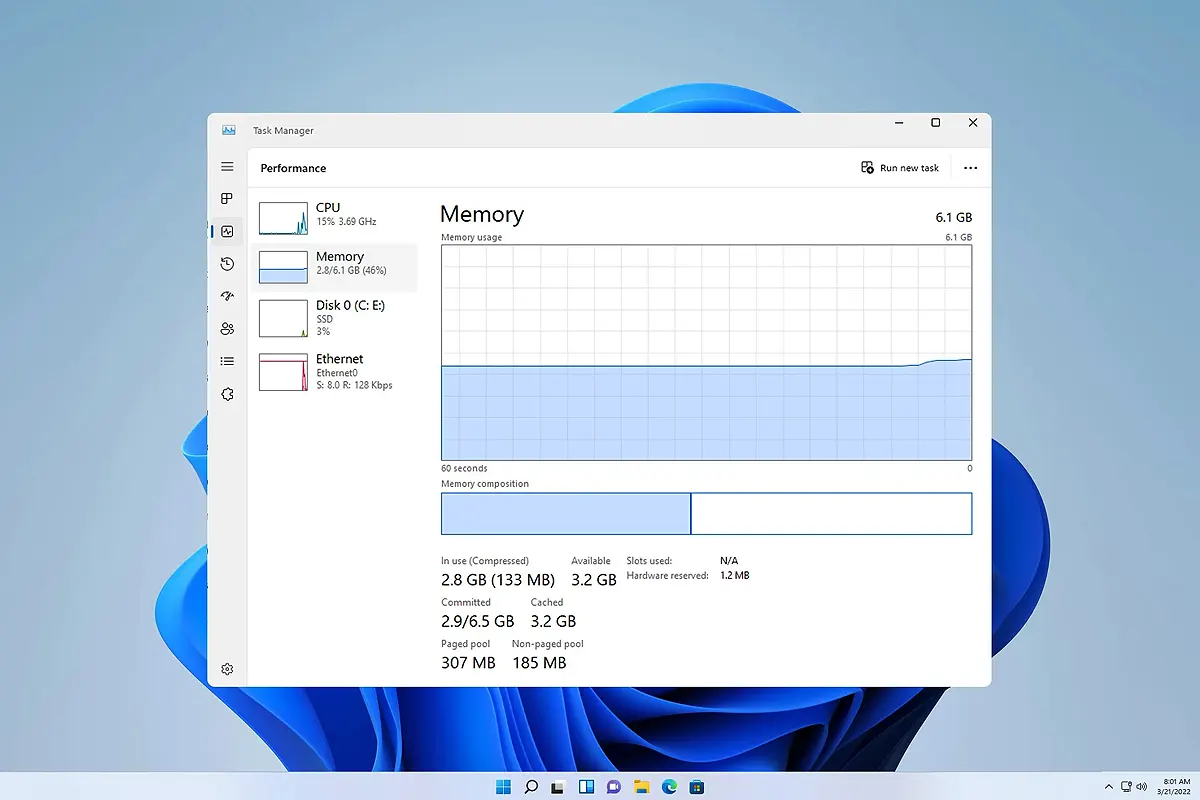Click the Memory composition bar
1200x800 pixels.
(x=706, y=513)
